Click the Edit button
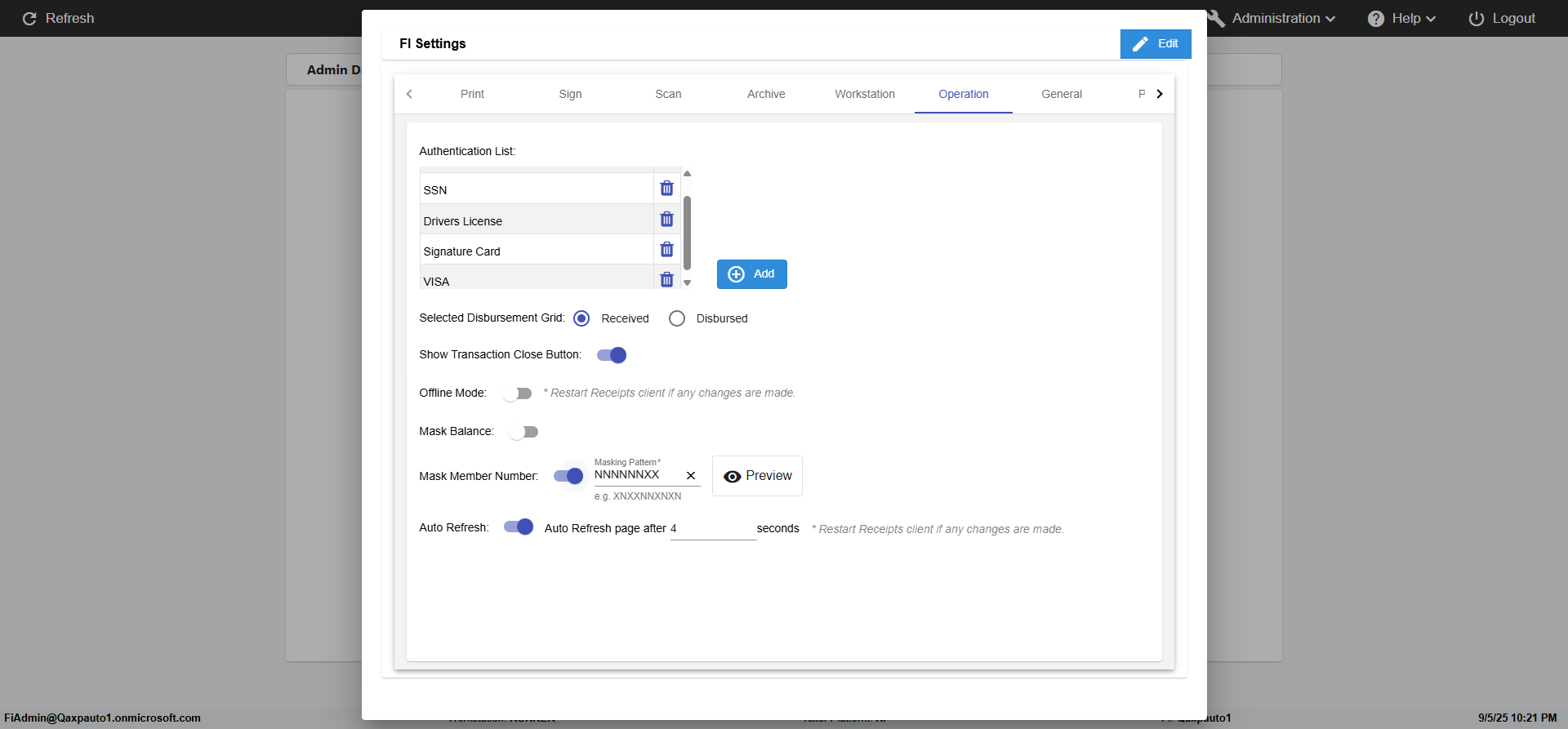Image resolution: width=1568 pixels, height=729 pixels. [1155, 44]
